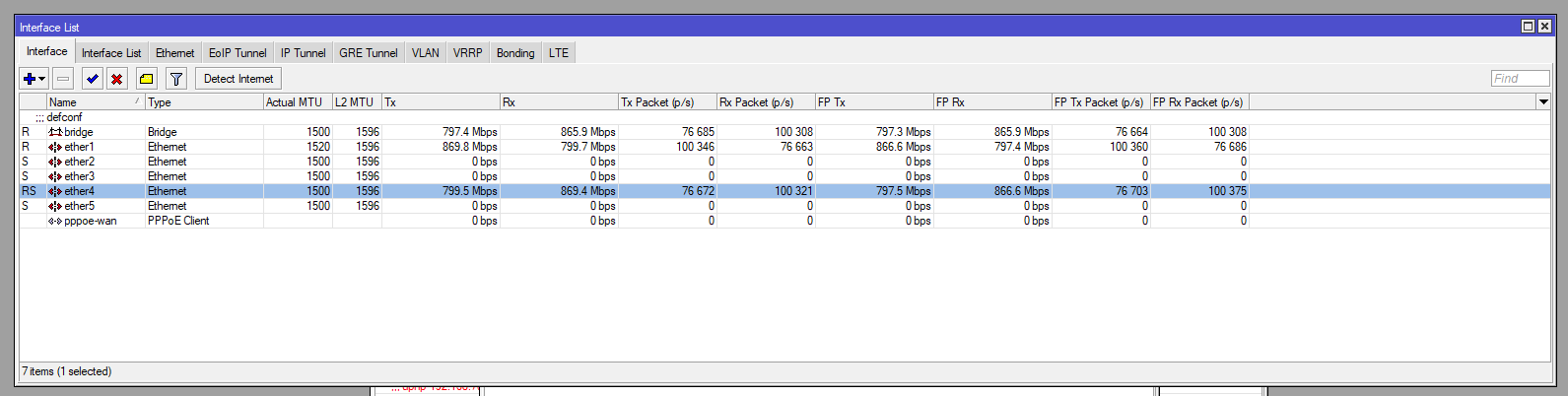1568x396 pixels.
Task: Sort by the Actual MTU column header
Action: coord(298,101)
